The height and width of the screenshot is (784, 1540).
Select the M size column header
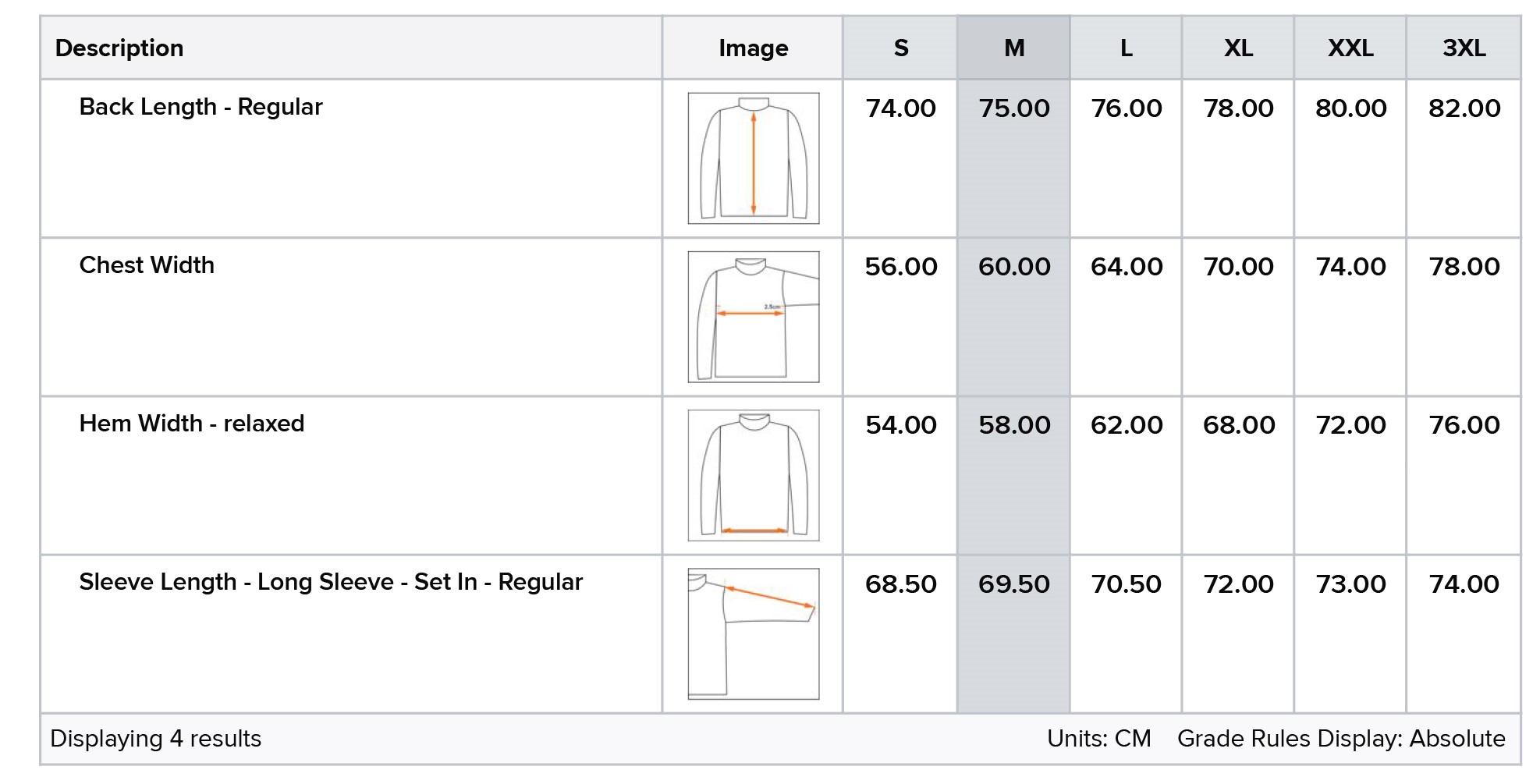click(x=1013, y=48)
